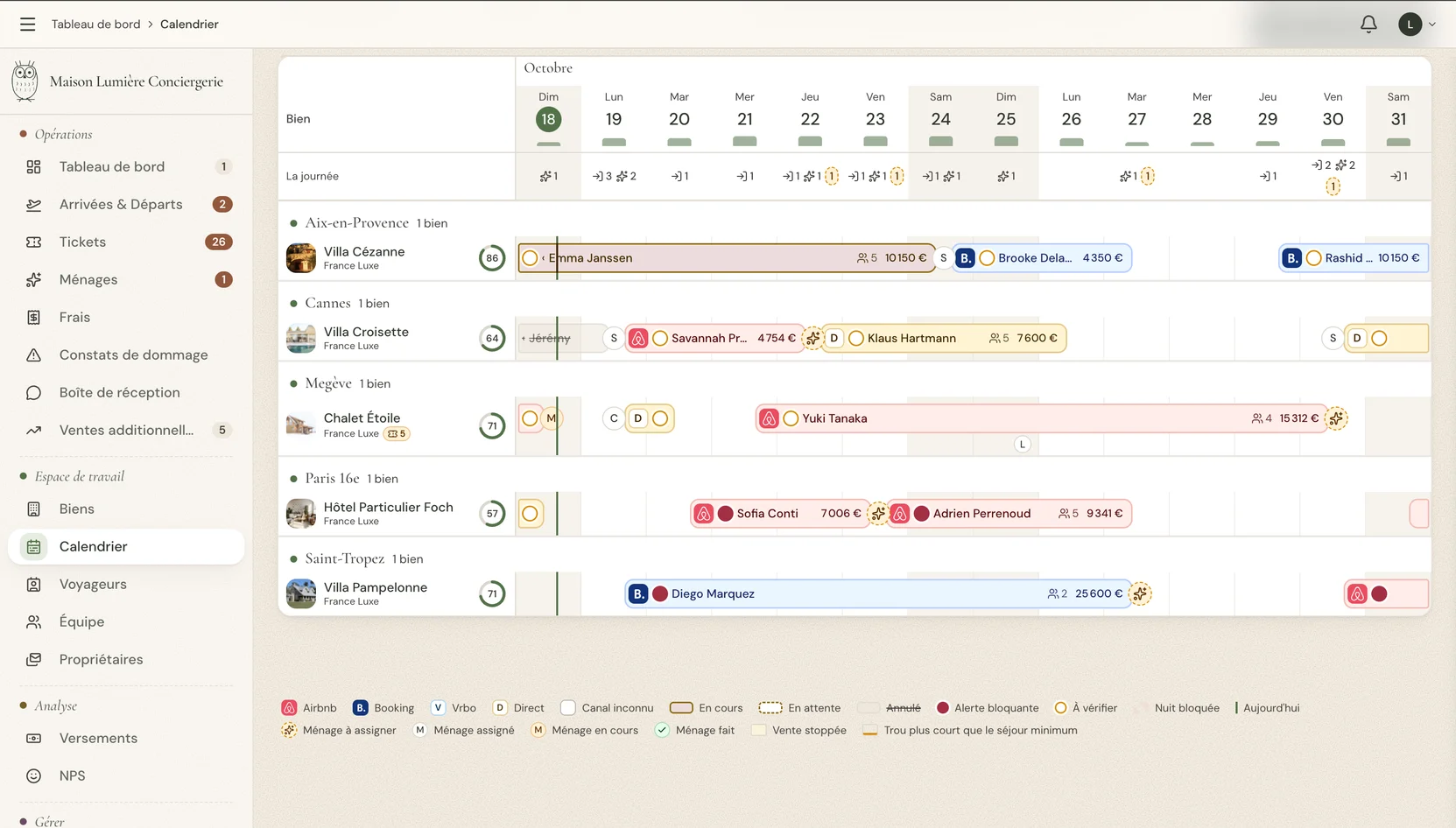
Task: Click the Maison Lumière owl logo
Action: coord(25,81)
